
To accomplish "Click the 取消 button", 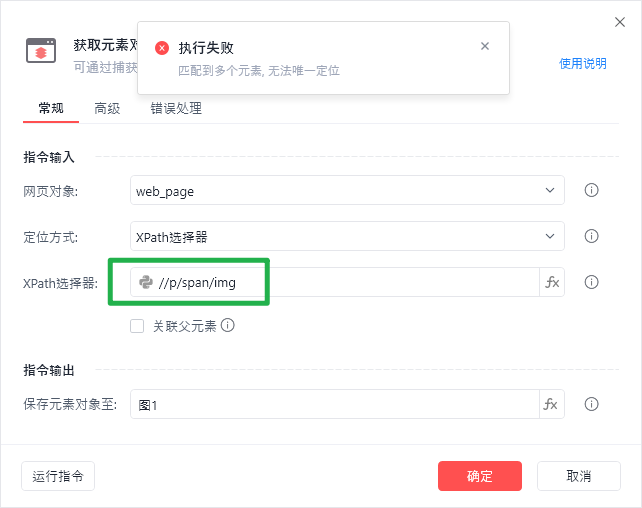I will tap(578, 476).
